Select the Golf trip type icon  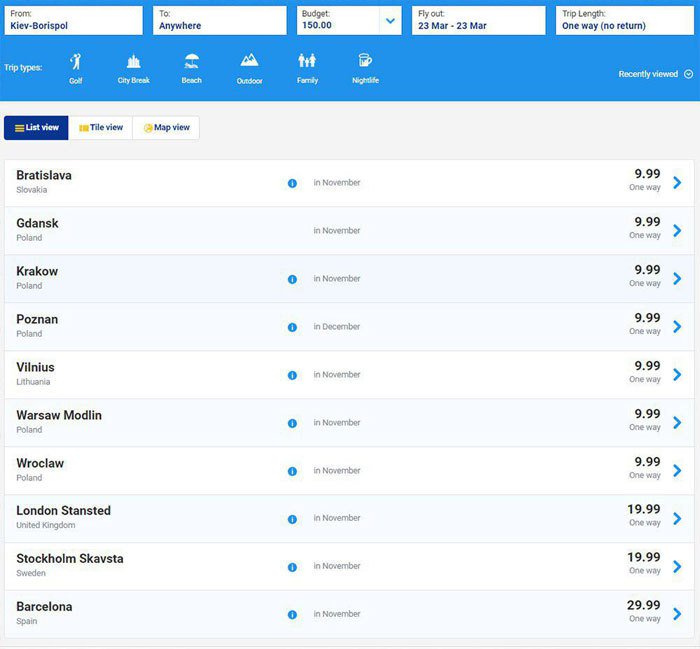(x=76, y=63)
